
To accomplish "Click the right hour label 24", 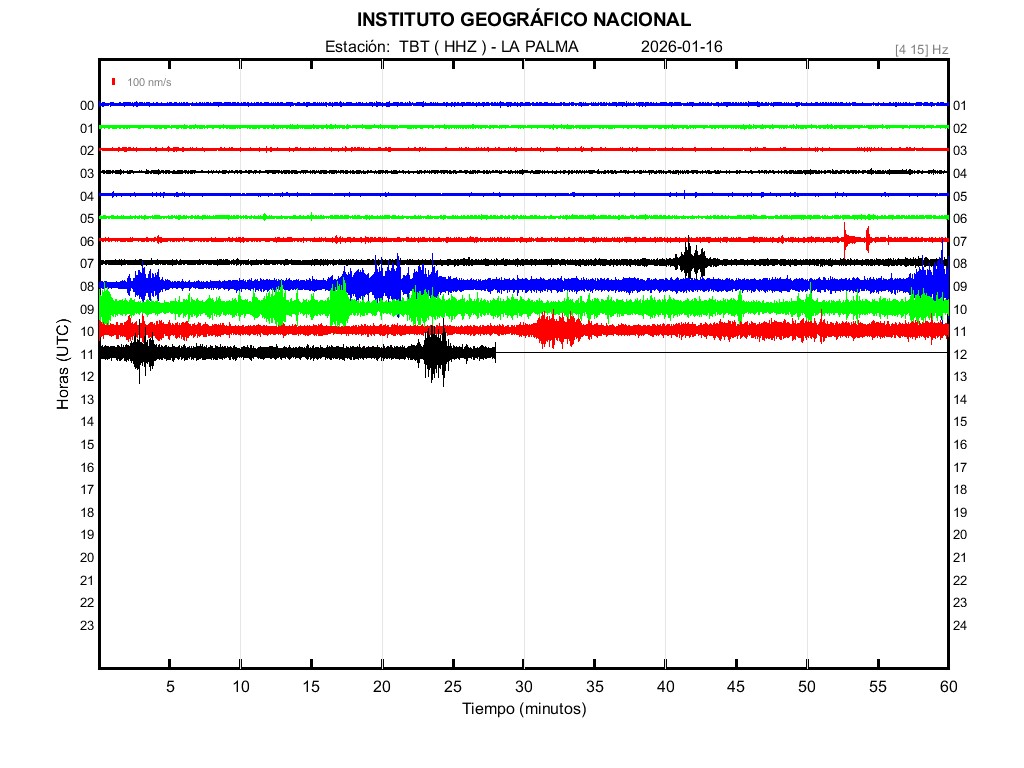I will click(960, 626).
